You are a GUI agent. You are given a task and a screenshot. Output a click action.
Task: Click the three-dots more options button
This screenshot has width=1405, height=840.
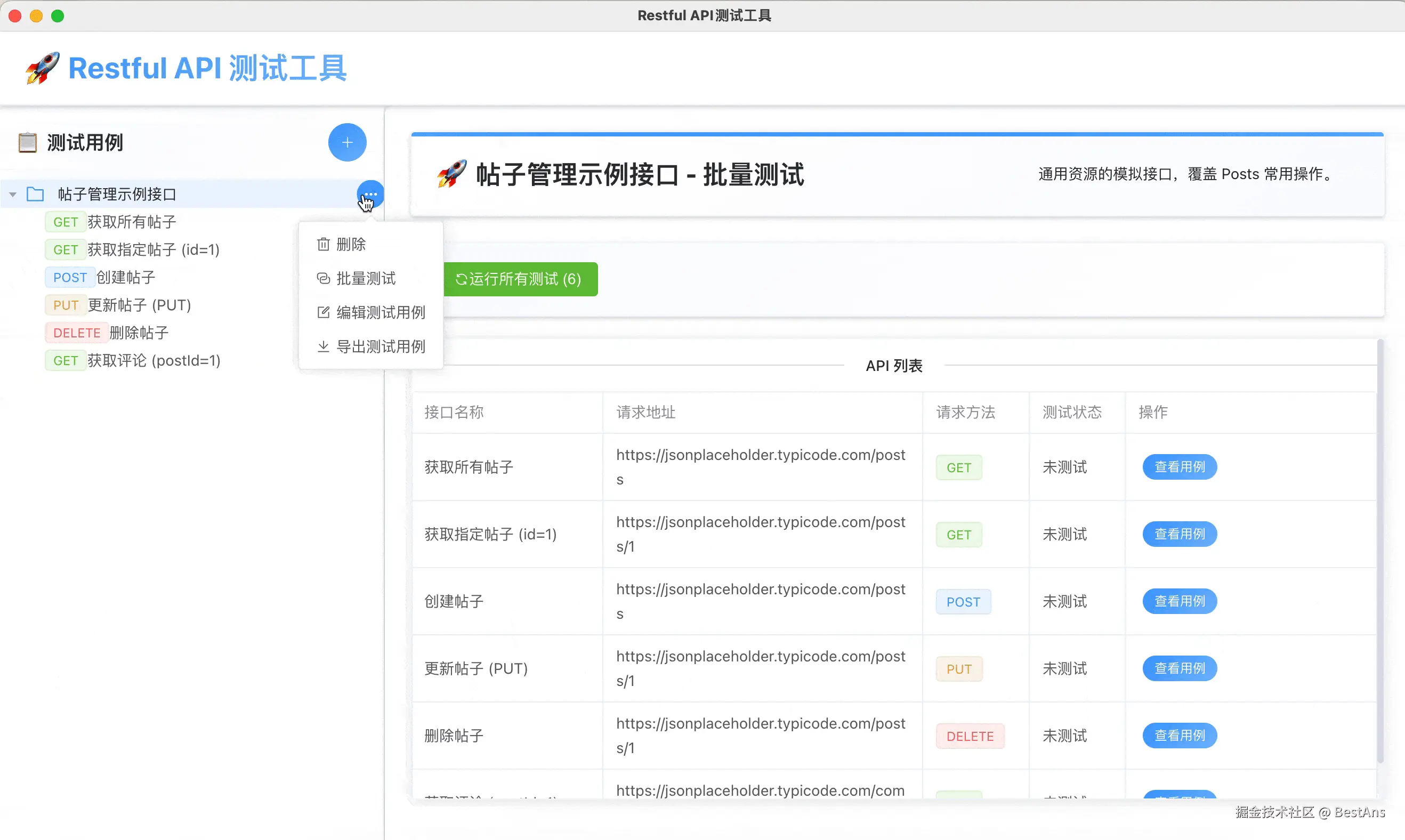370,194
